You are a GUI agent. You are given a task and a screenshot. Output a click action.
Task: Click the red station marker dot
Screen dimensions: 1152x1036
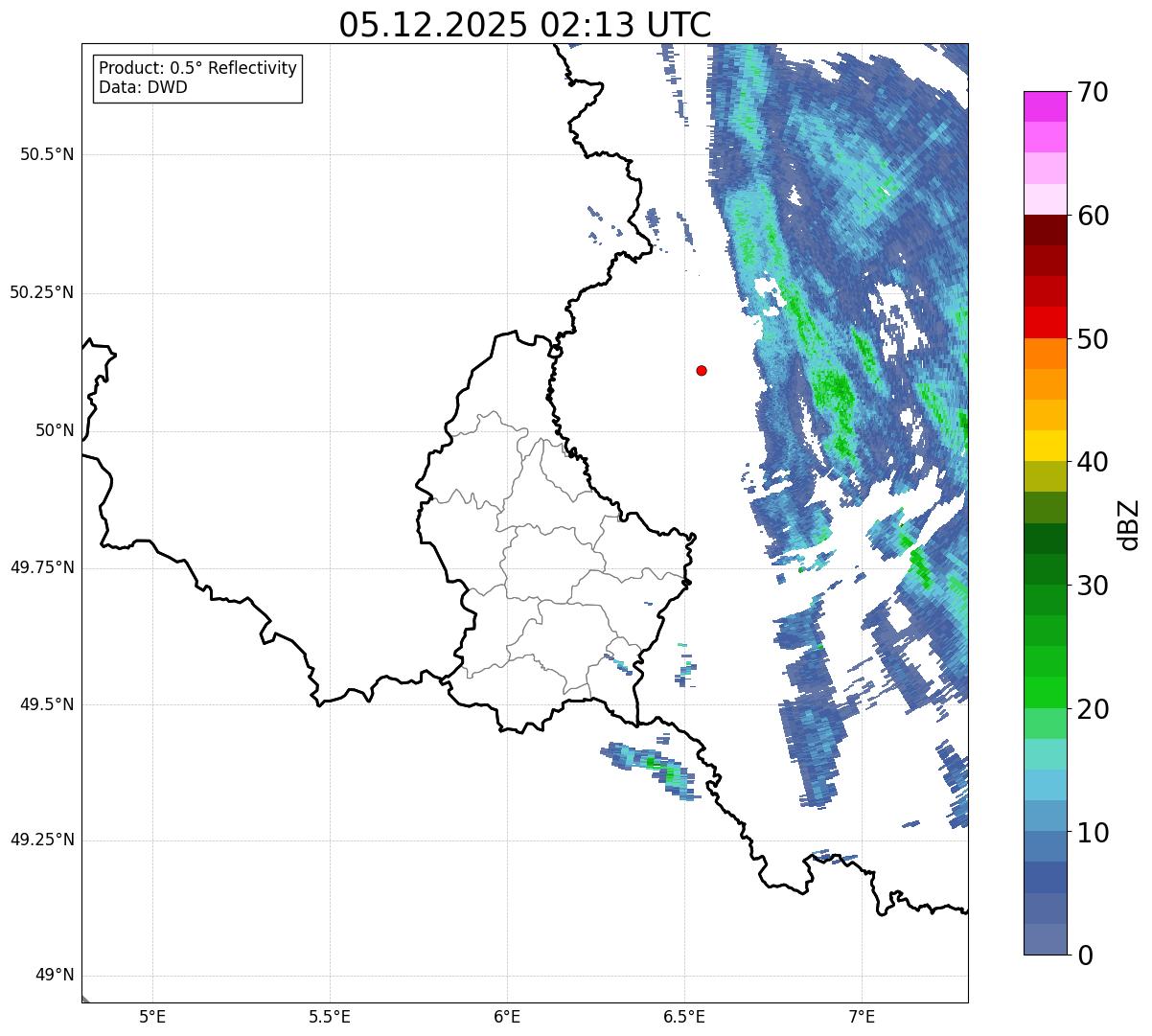(x=702, y=370)
